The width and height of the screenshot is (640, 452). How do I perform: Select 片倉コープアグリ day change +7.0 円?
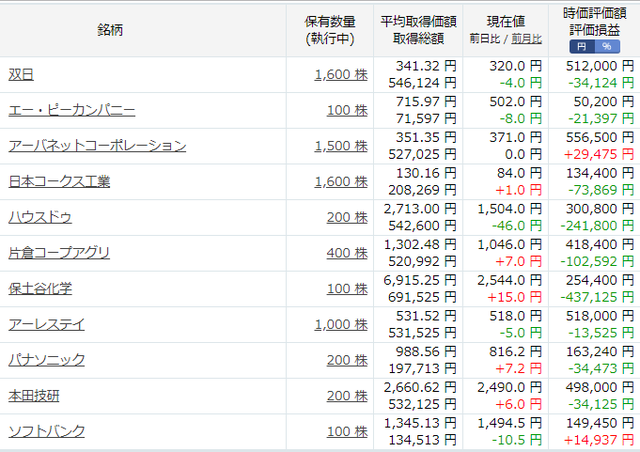coord(518,261)
